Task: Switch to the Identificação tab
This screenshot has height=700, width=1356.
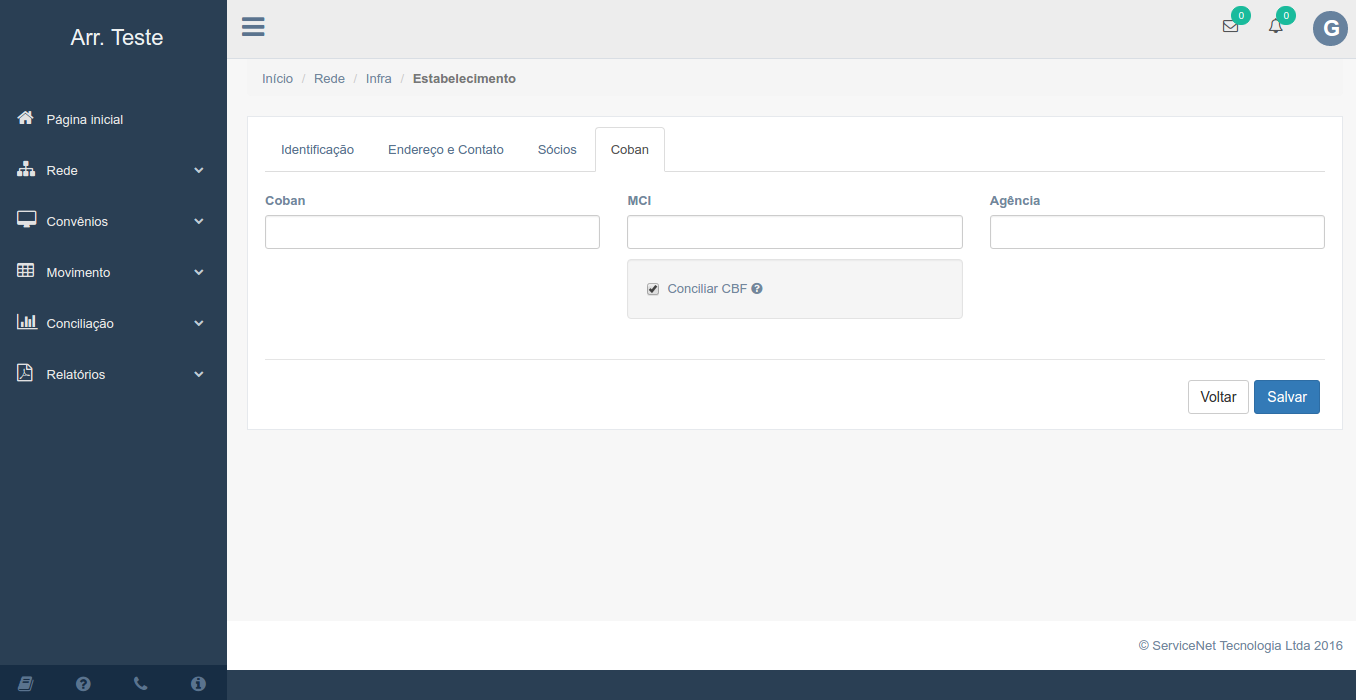Action: pos(317,150)
